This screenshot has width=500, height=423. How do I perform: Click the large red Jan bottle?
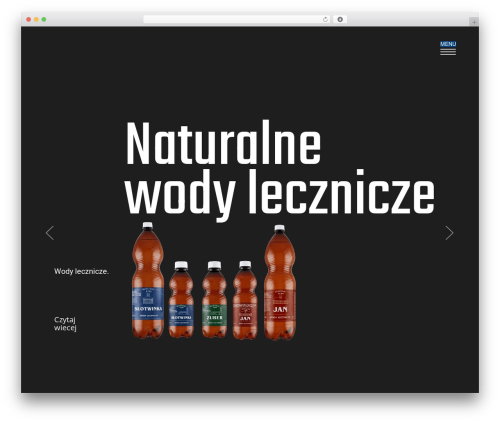(280, 282)
